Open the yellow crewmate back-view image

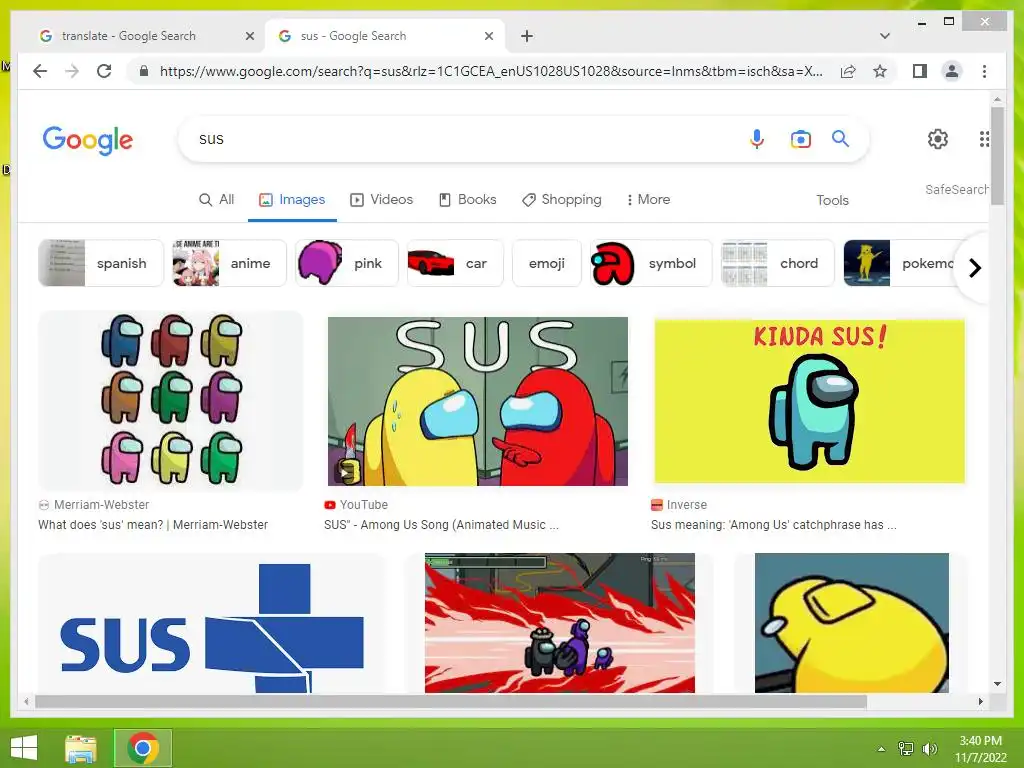pyautogui.click(x=852, y=623)
